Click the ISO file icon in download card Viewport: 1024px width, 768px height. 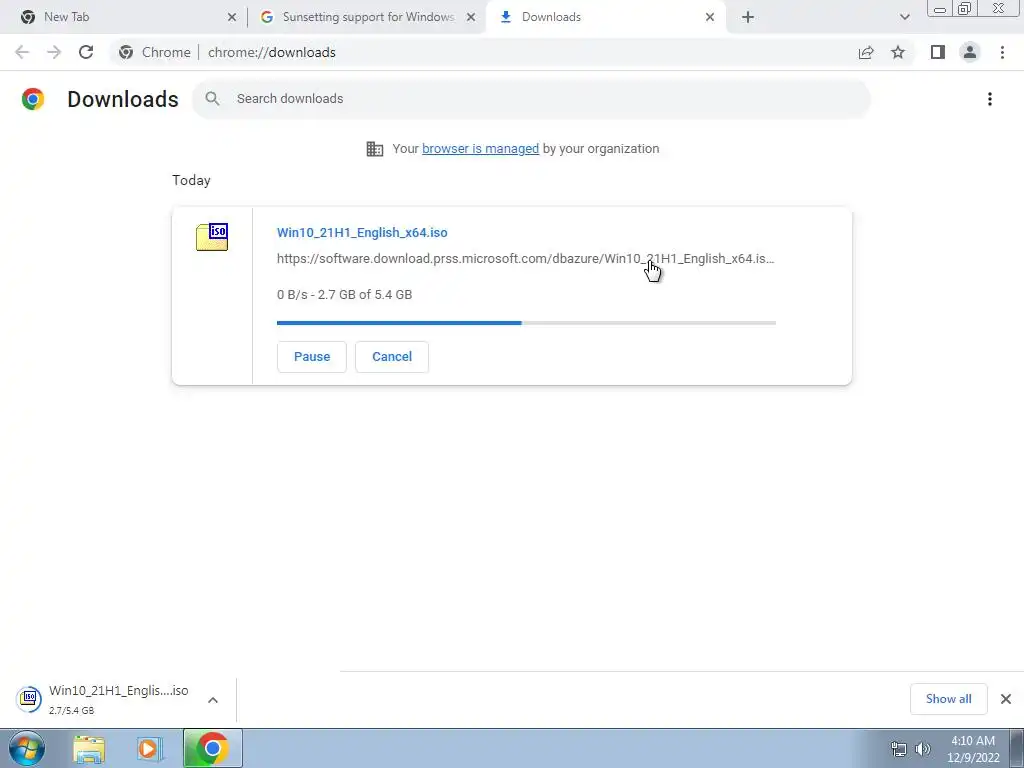pos(212,236)
